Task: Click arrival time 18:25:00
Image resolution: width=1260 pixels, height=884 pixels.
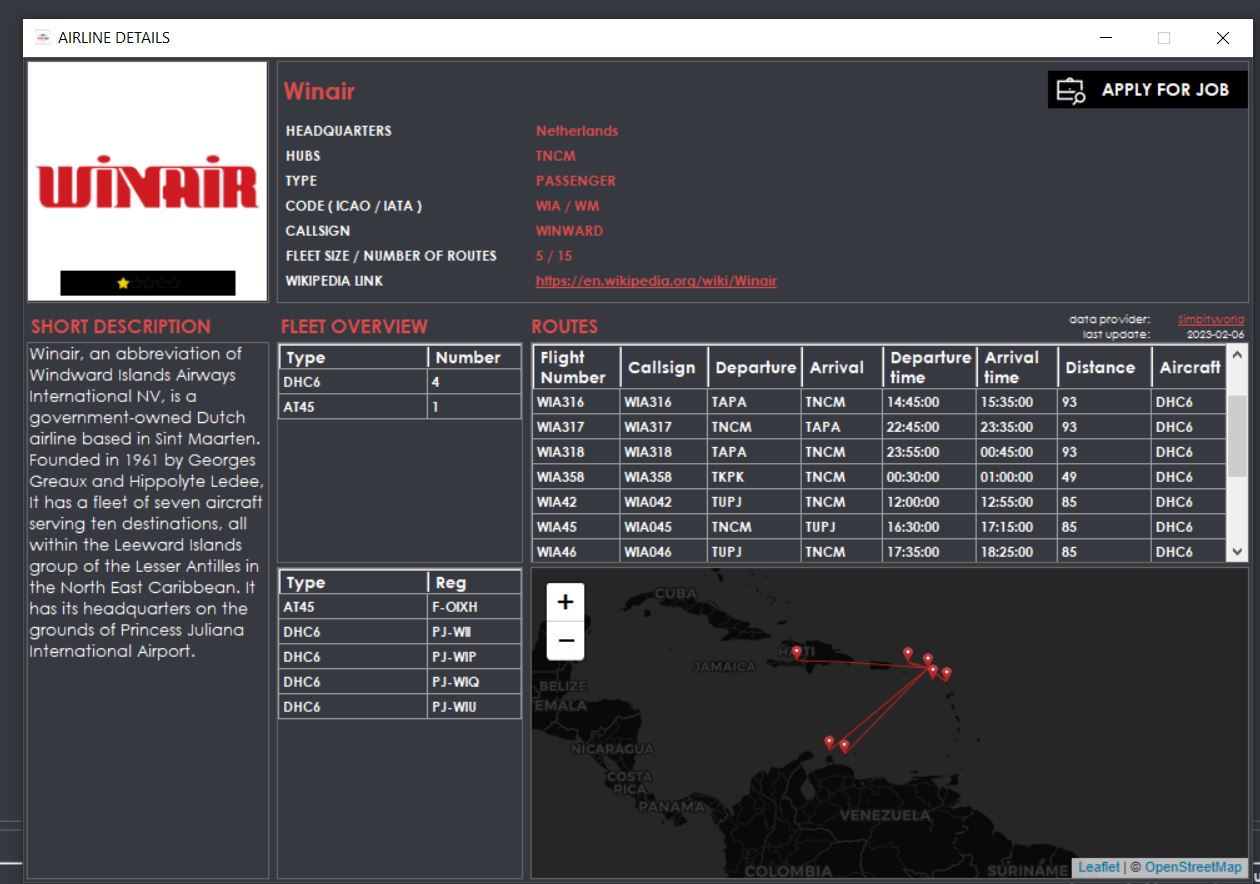Action: pos(1018,552)
